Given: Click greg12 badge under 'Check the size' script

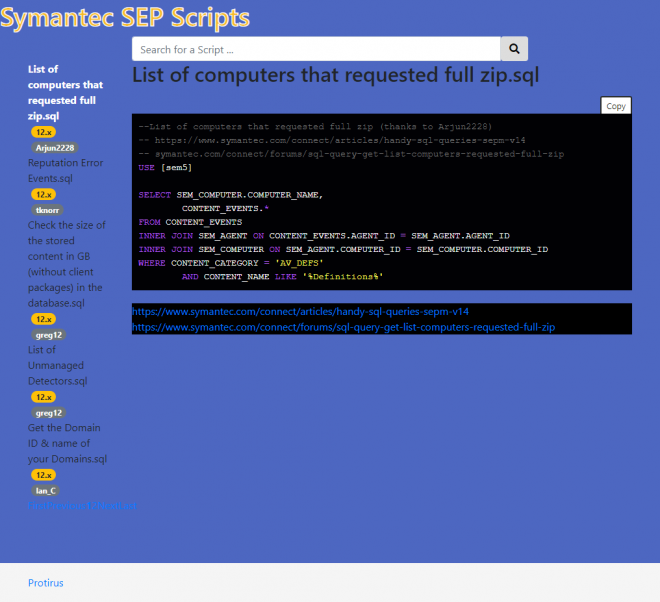Looking at the screenshot, I should tap(48, 335).
